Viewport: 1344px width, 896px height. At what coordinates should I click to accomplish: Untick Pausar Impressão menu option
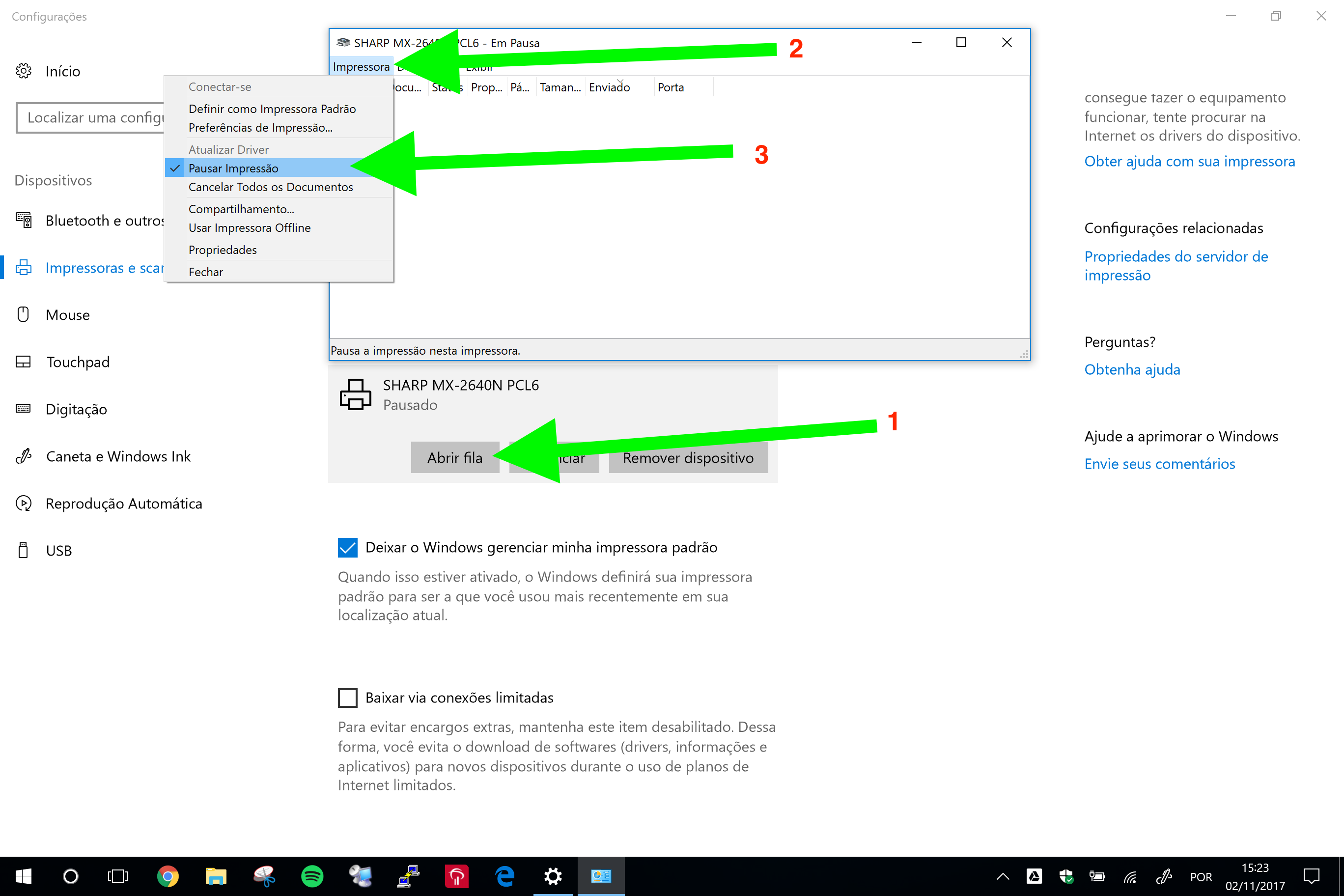click(233, 168)
